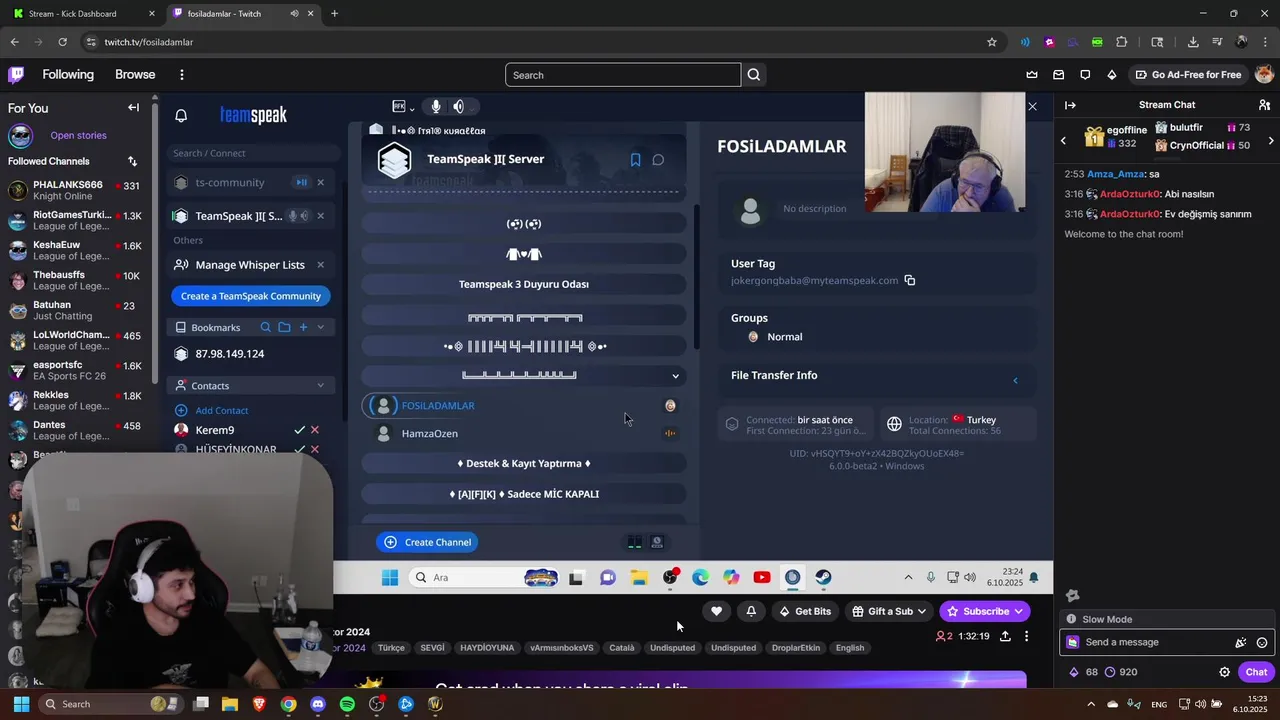1280x720 pixels.
Task: Open Spotify from Windows taskbar
Action: 347,704
